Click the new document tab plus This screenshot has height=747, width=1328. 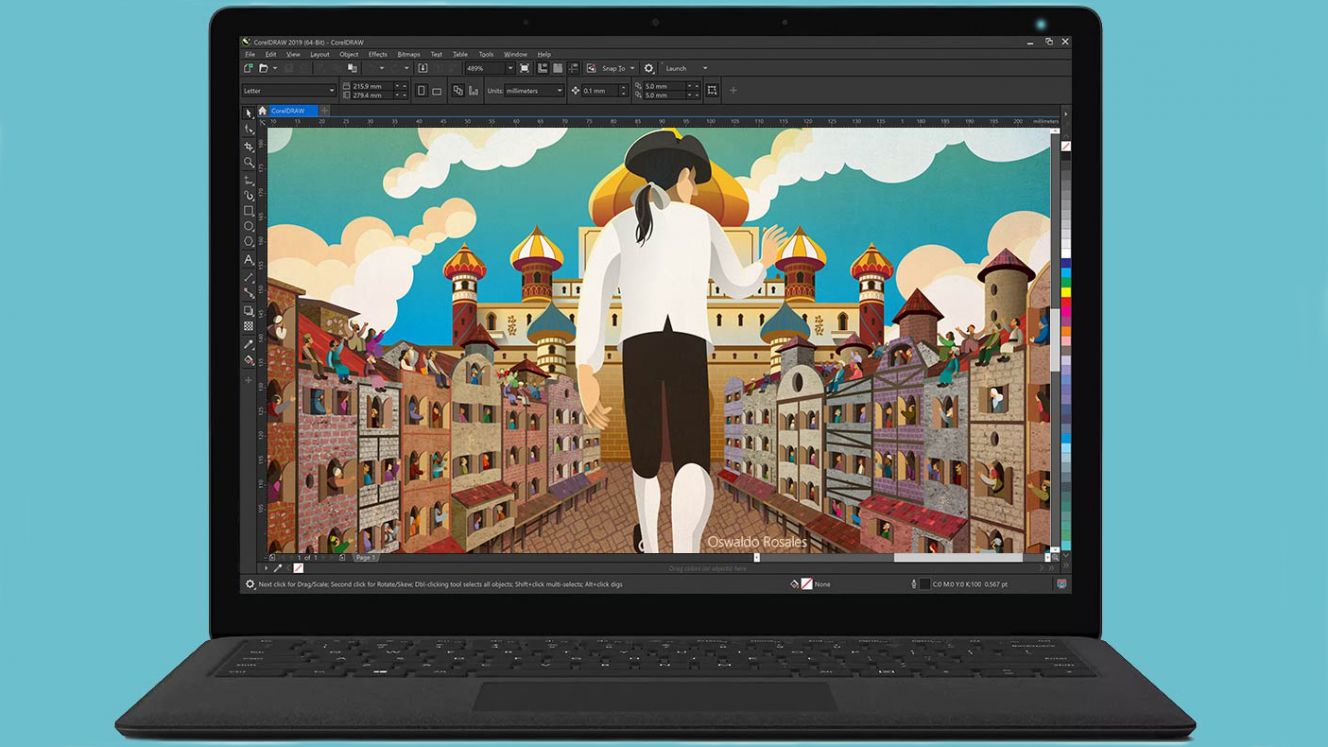(x=324, y=111)
